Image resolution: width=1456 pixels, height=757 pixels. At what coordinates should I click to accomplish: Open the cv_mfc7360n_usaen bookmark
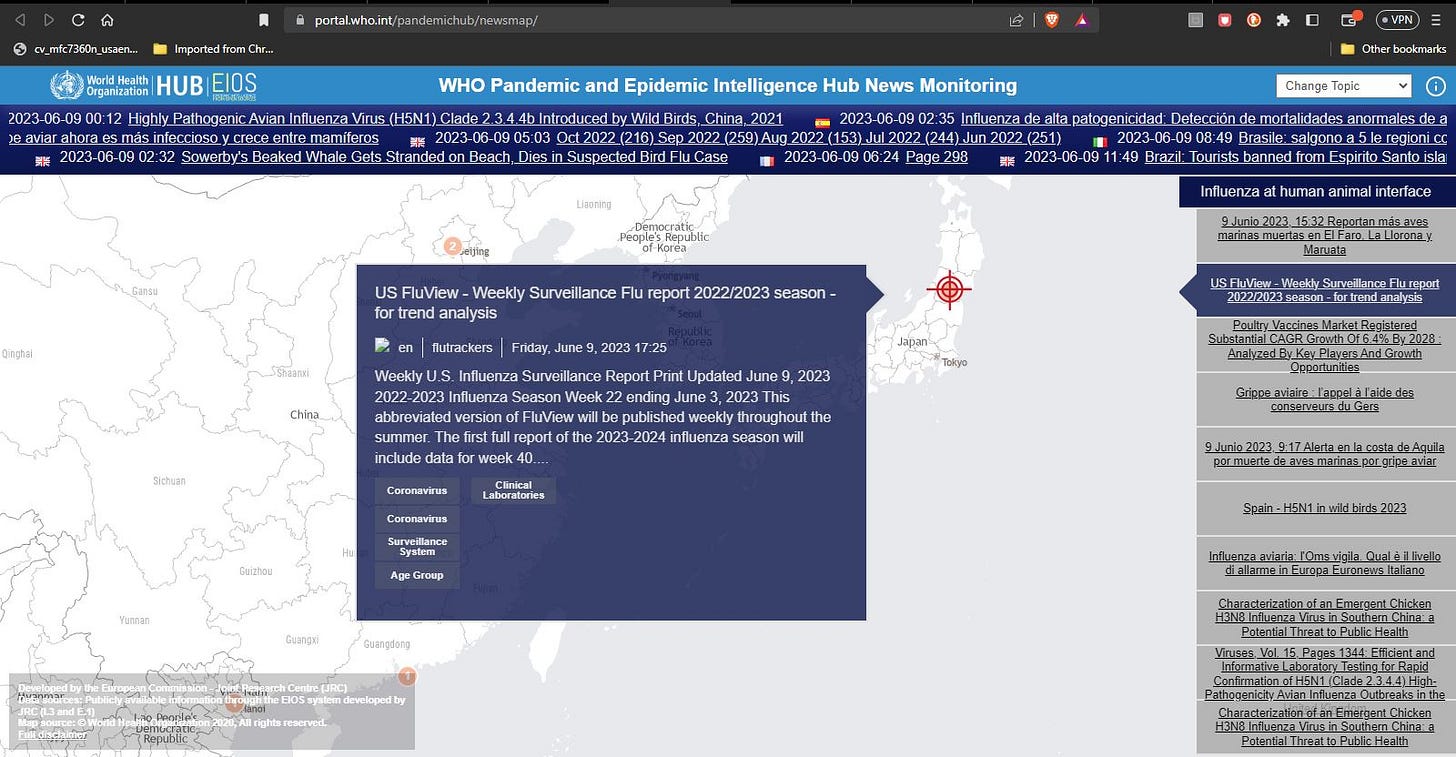(75, 48)
